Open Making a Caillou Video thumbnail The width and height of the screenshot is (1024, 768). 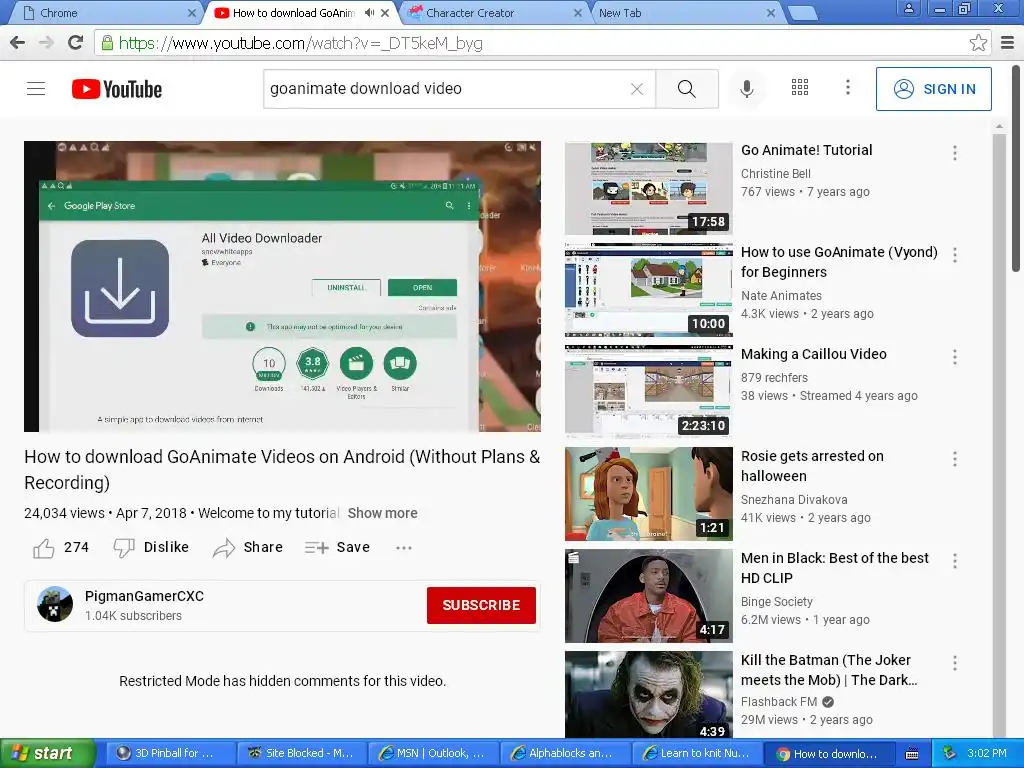[x=648, y=392]
